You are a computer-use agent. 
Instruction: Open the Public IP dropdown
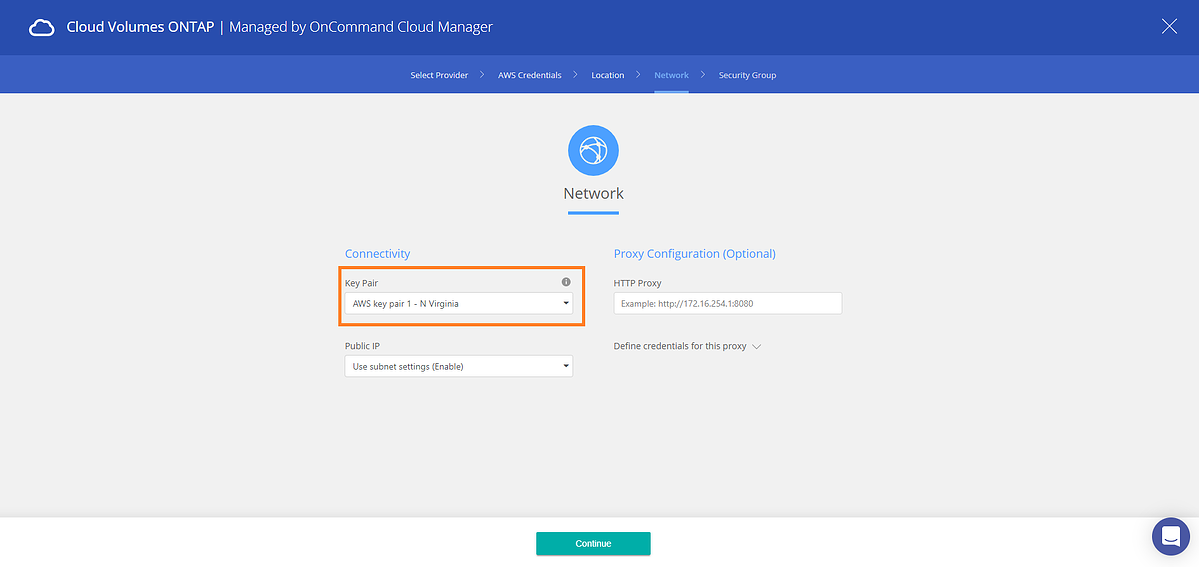(458, 367)
